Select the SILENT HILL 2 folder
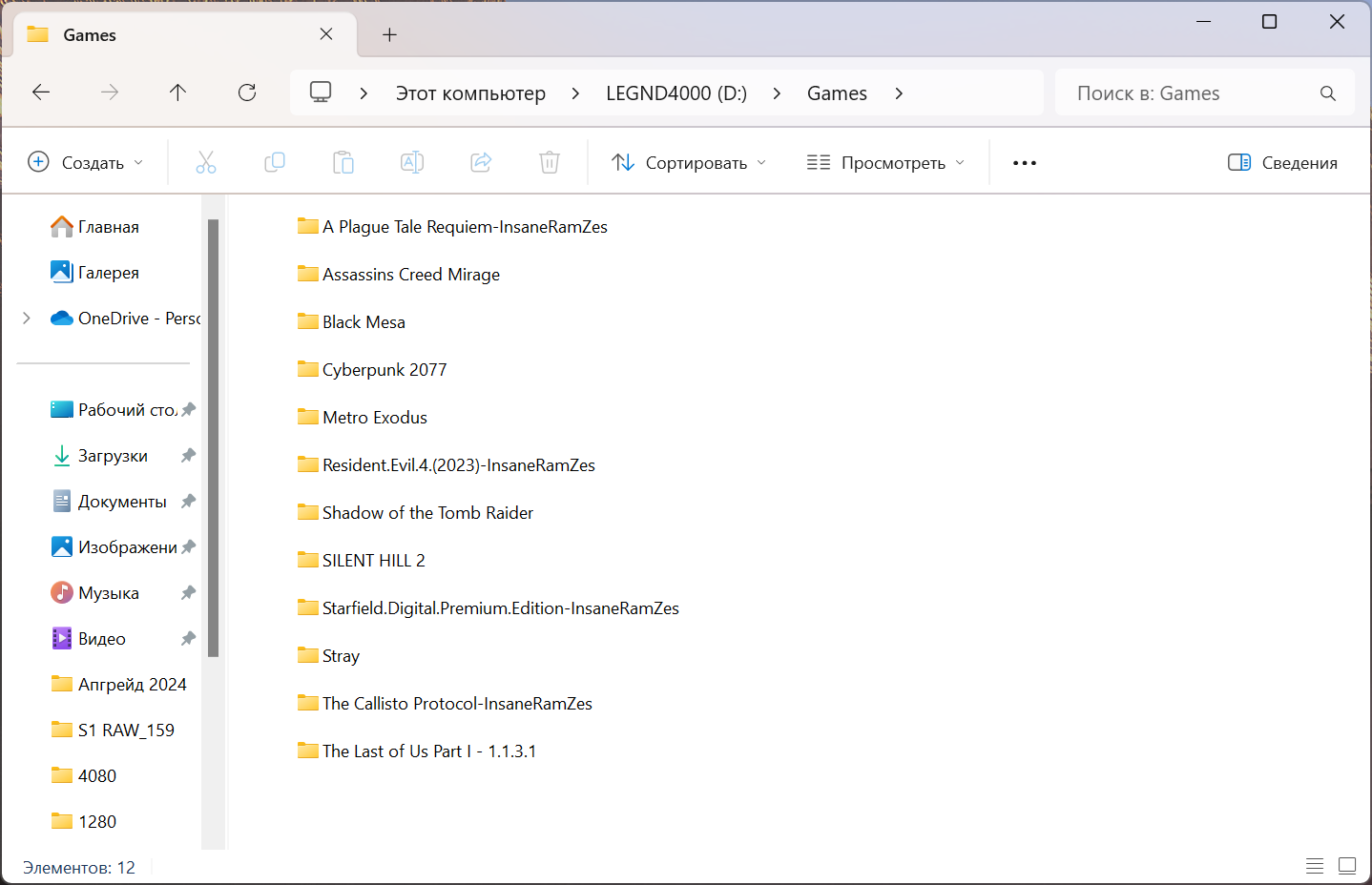This screenshot has height=885, width=1372. [x=362, y=561]
